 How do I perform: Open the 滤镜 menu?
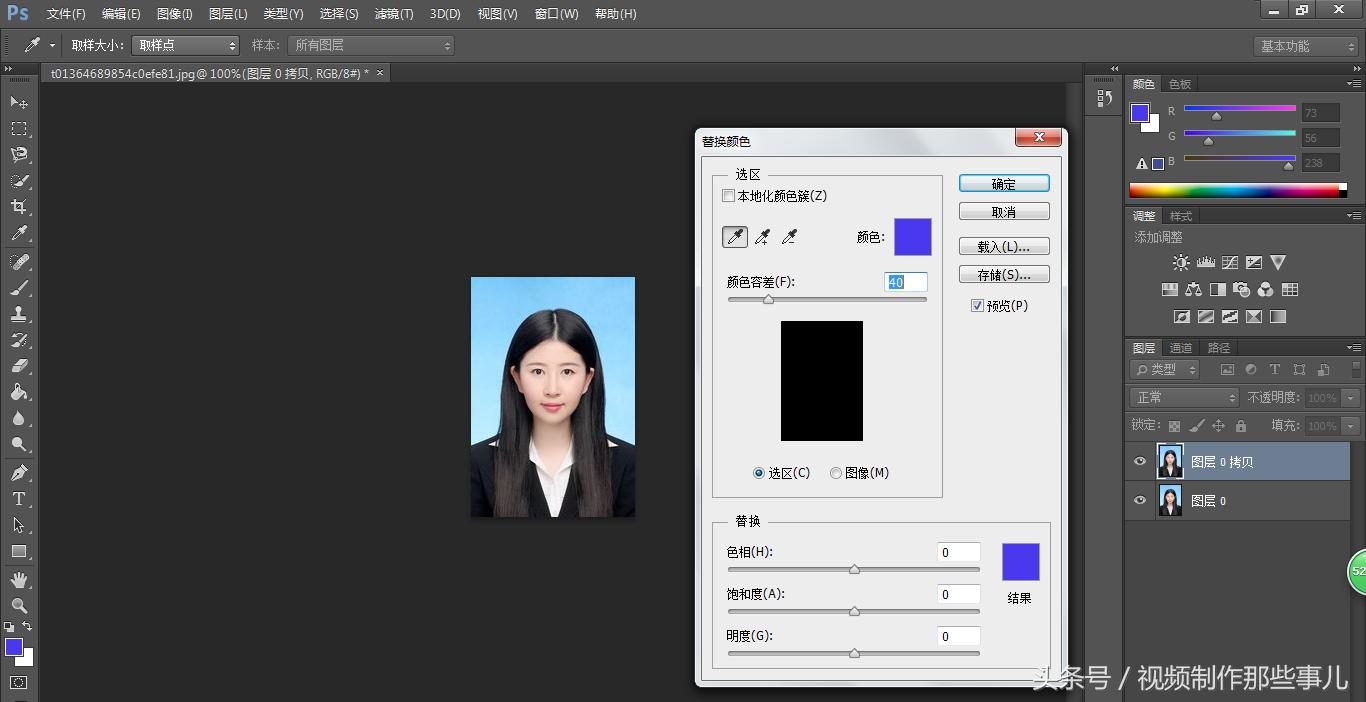pos(393,14)
